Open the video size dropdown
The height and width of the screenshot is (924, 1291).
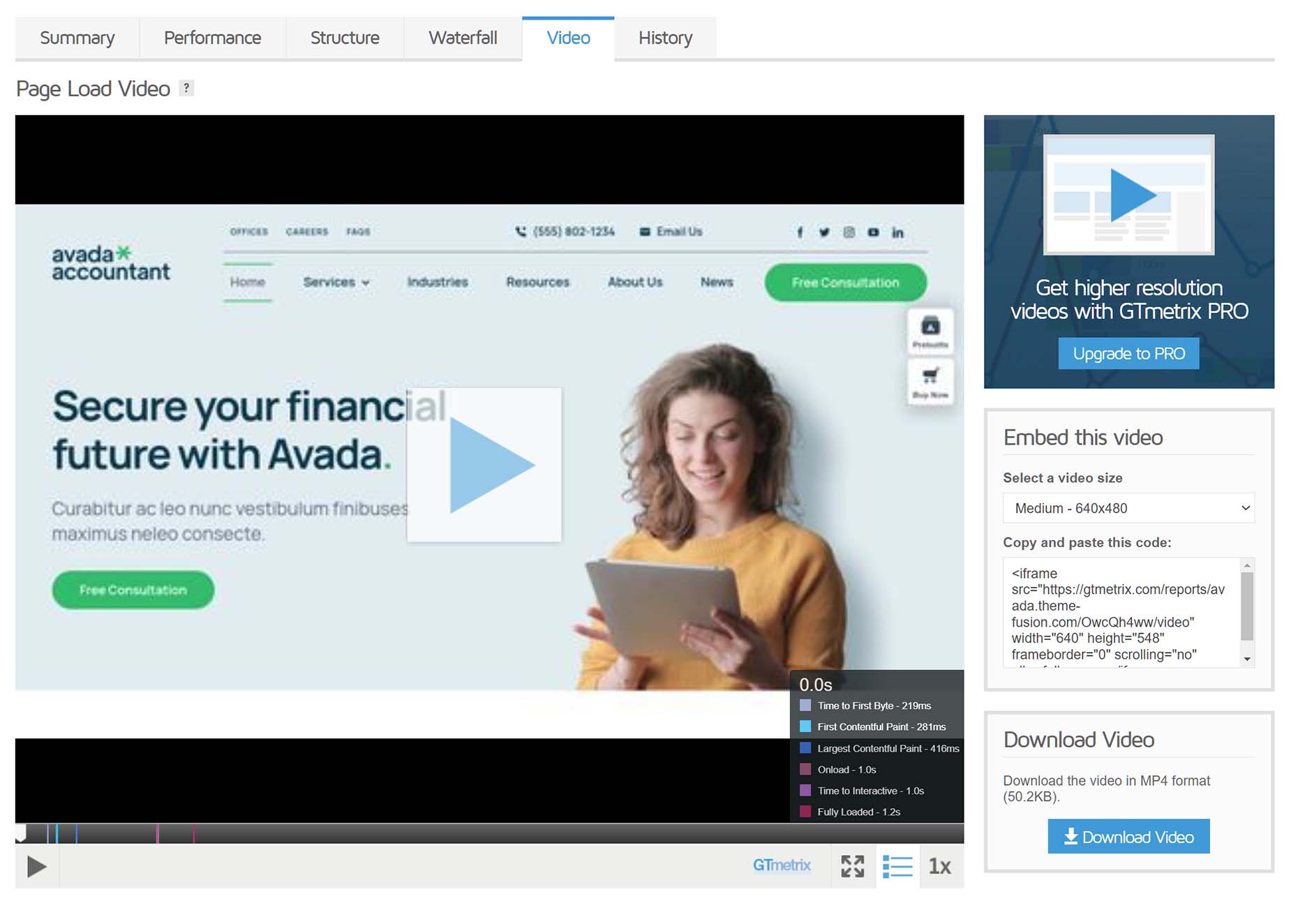coord(1128,508)
